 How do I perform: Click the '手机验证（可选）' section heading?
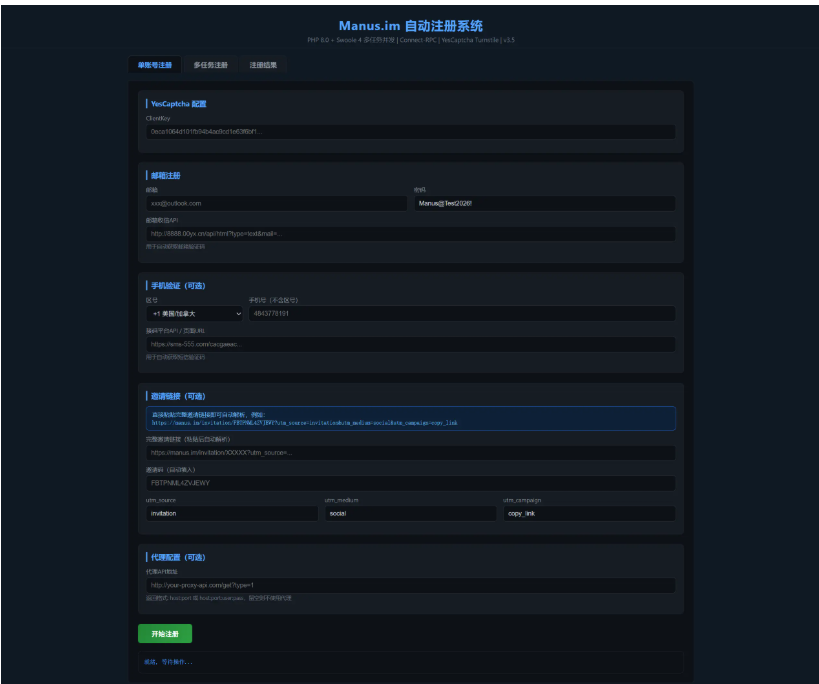178,286
